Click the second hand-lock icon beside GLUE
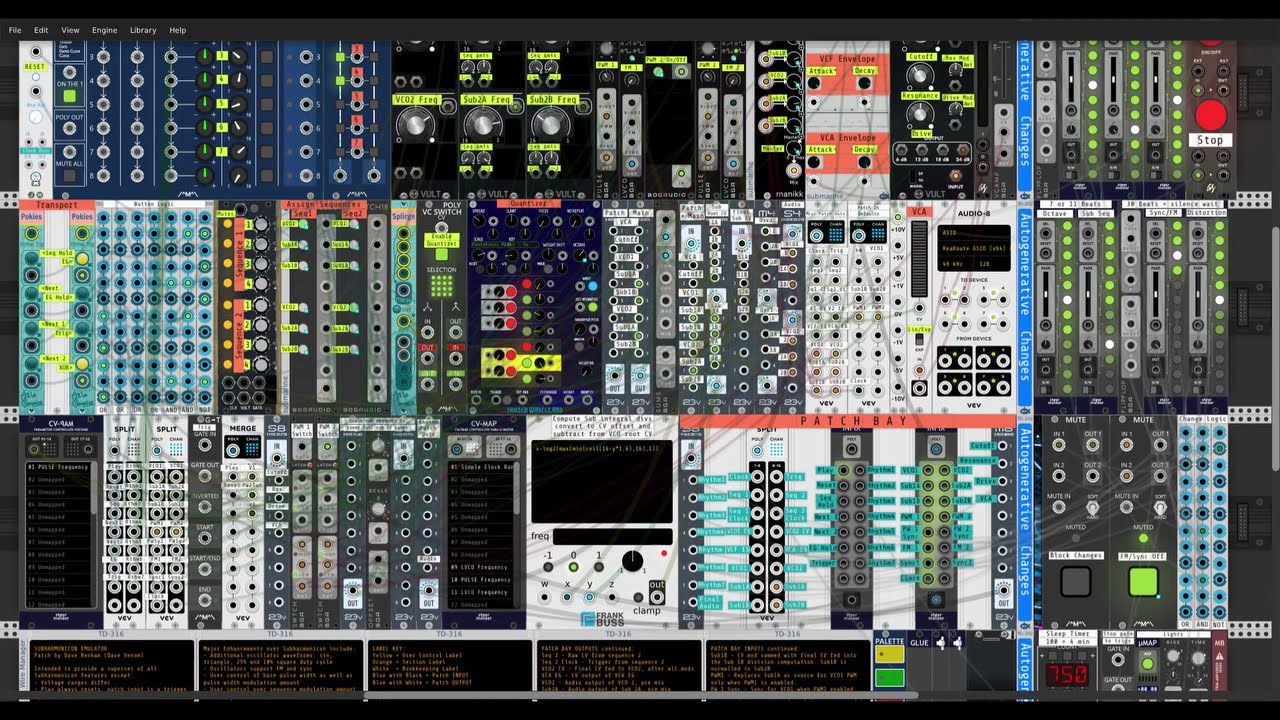The height and width of the screenshot is (720, 1280). (x=958, y=643)
